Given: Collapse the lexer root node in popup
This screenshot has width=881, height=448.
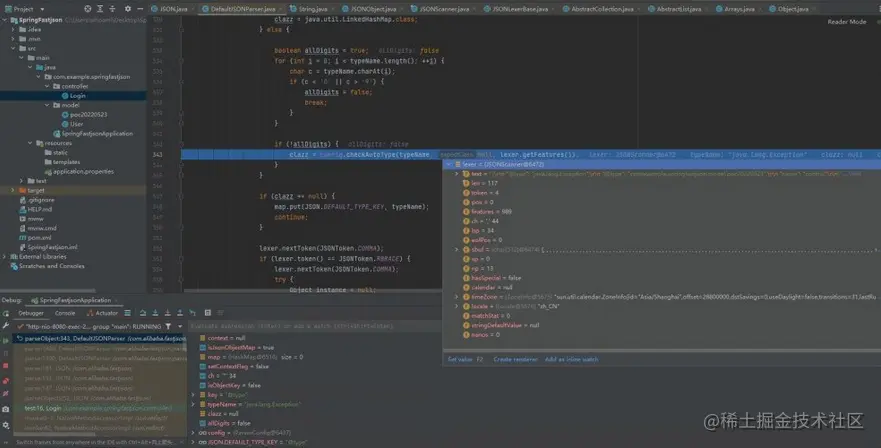Looking at the screenshot, I should (x=449, y=165).
